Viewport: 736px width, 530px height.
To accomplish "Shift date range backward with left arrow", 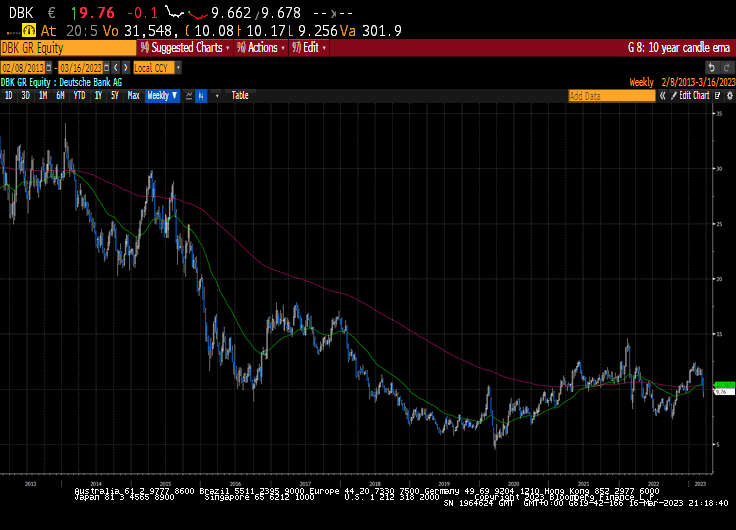I will click(116, 68).
